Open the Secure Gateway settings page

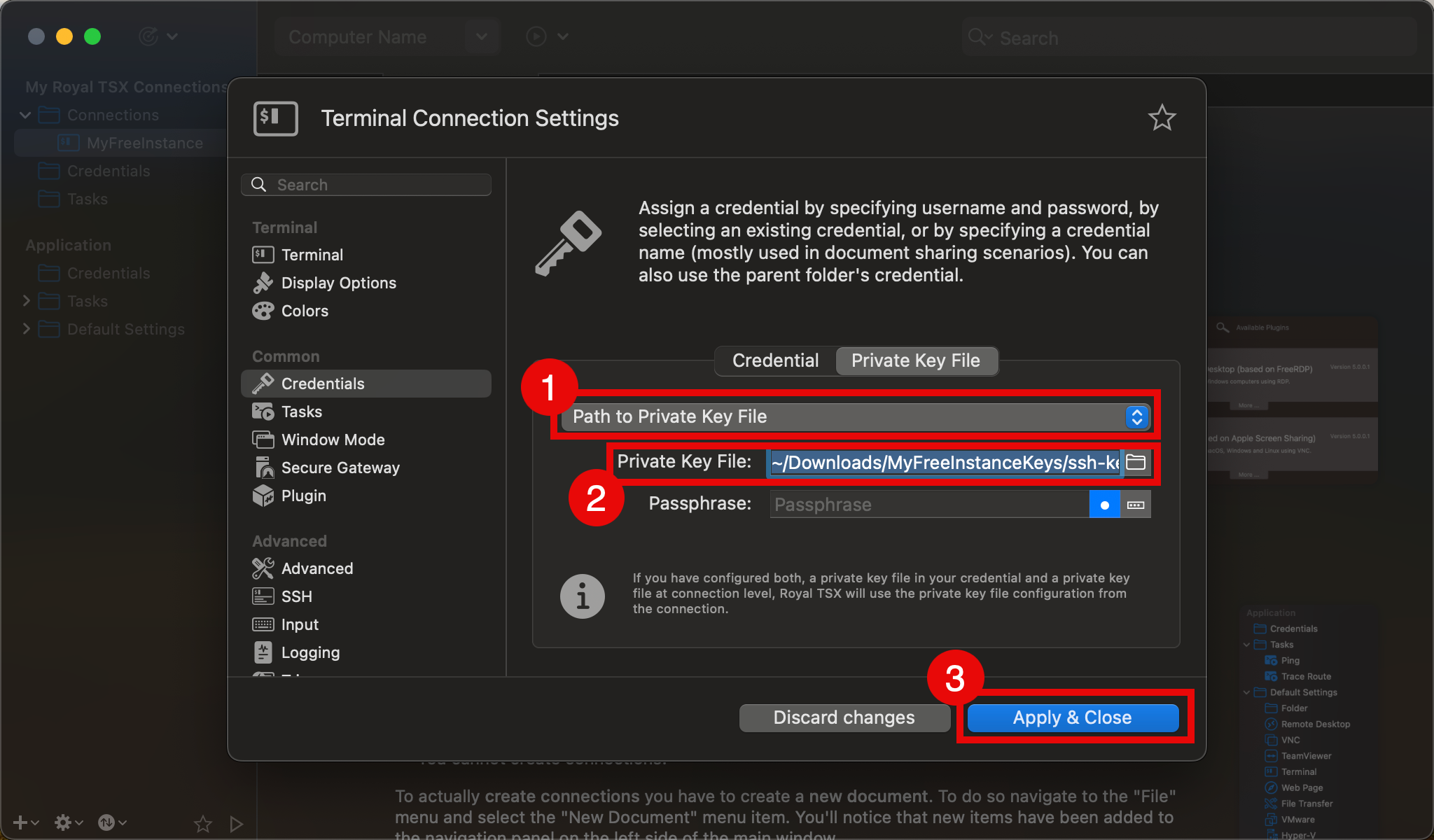coord(340,468)
